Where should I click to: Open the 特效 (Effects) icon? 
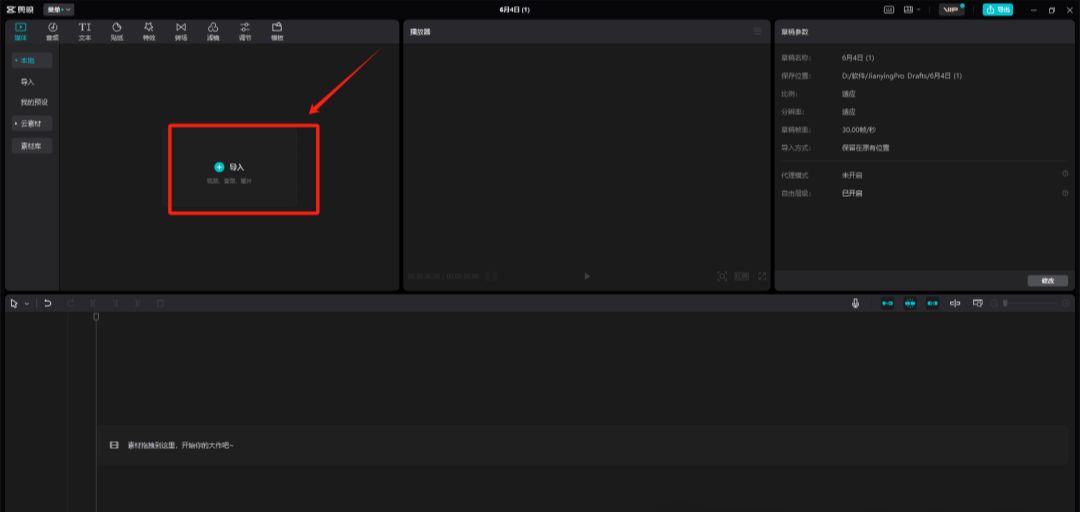149,31
